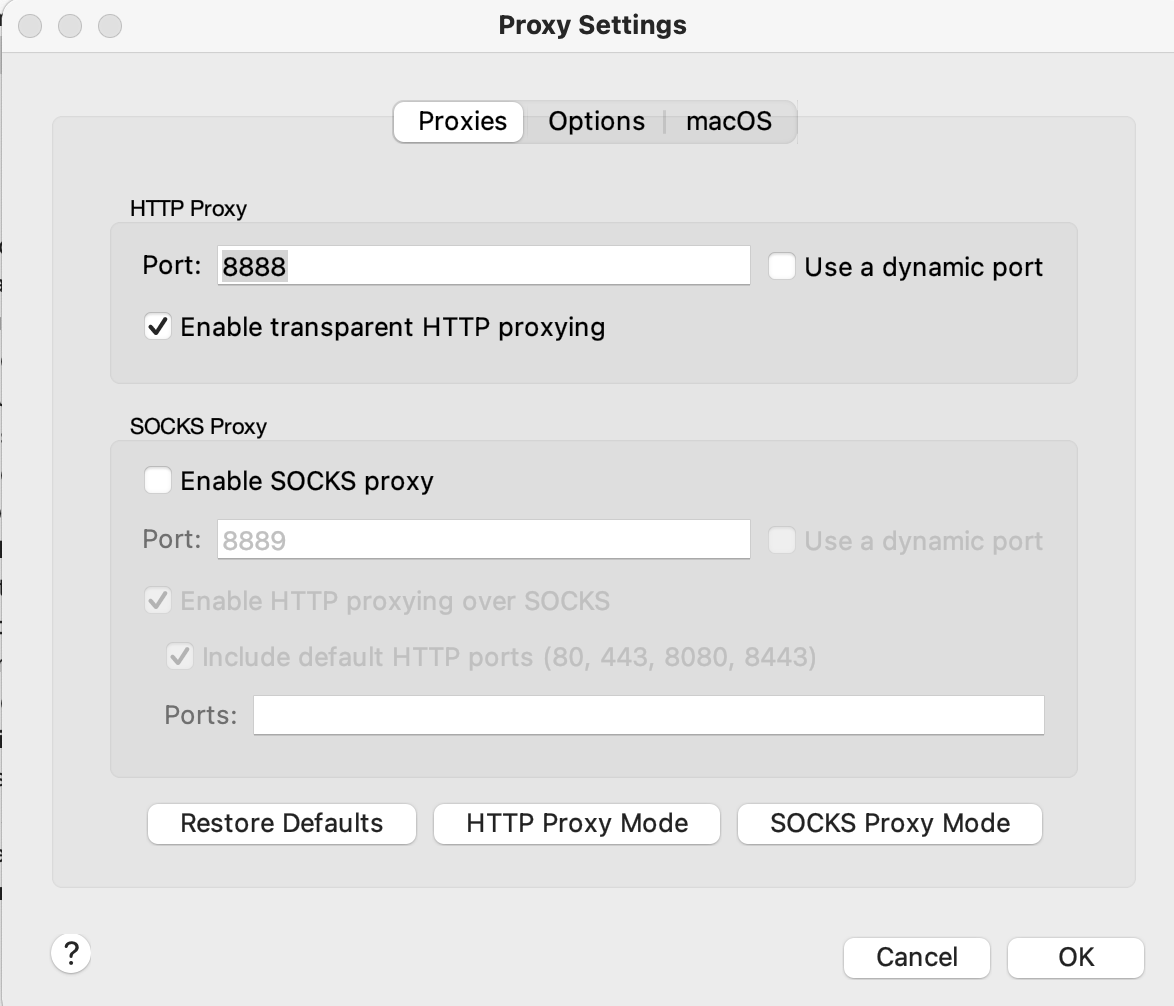
Task: Click the zoom window button
Action: click(110, 25)
